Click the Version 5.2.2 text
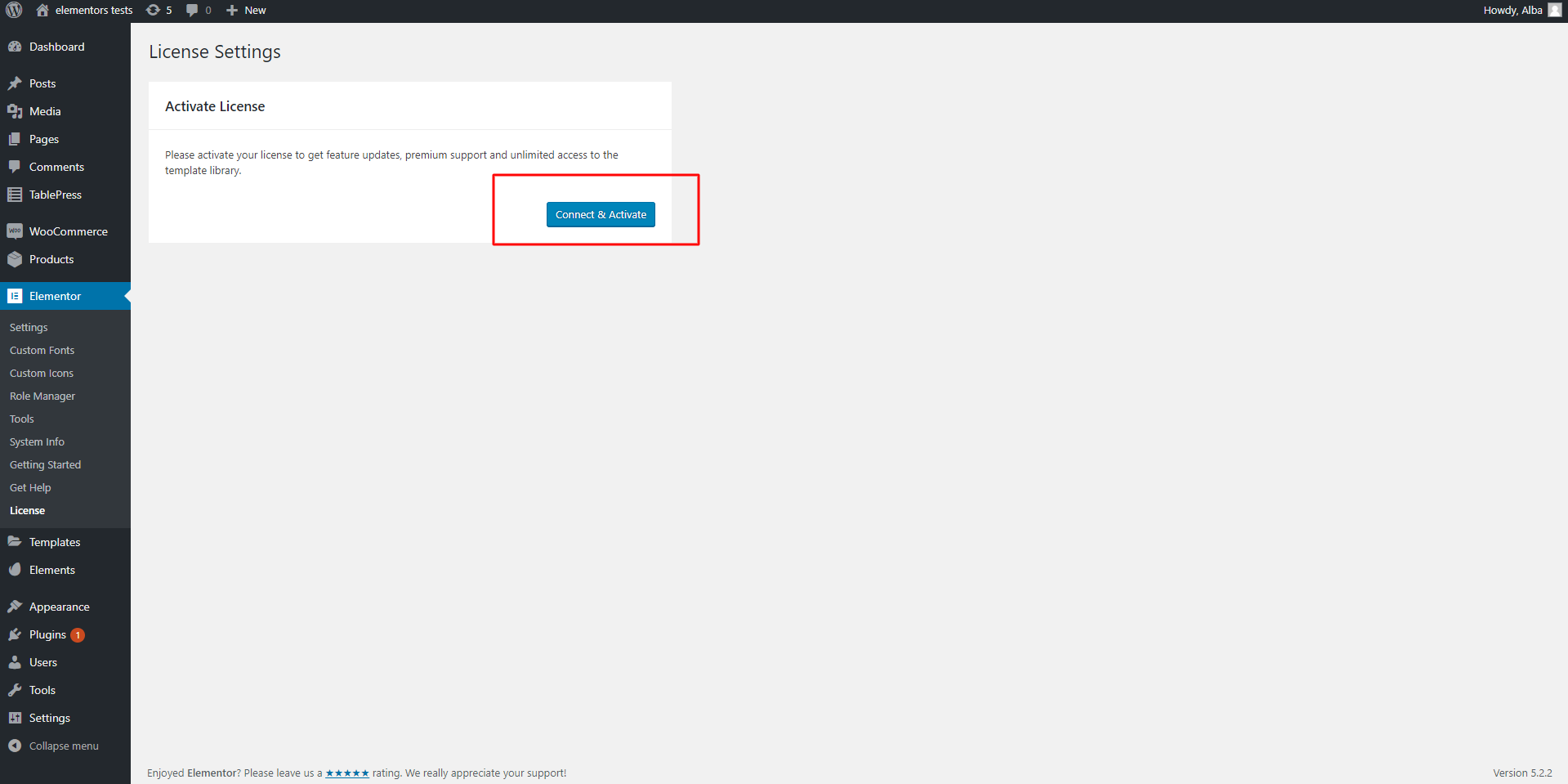The image size is (1568, 784). coord(1522,773)
